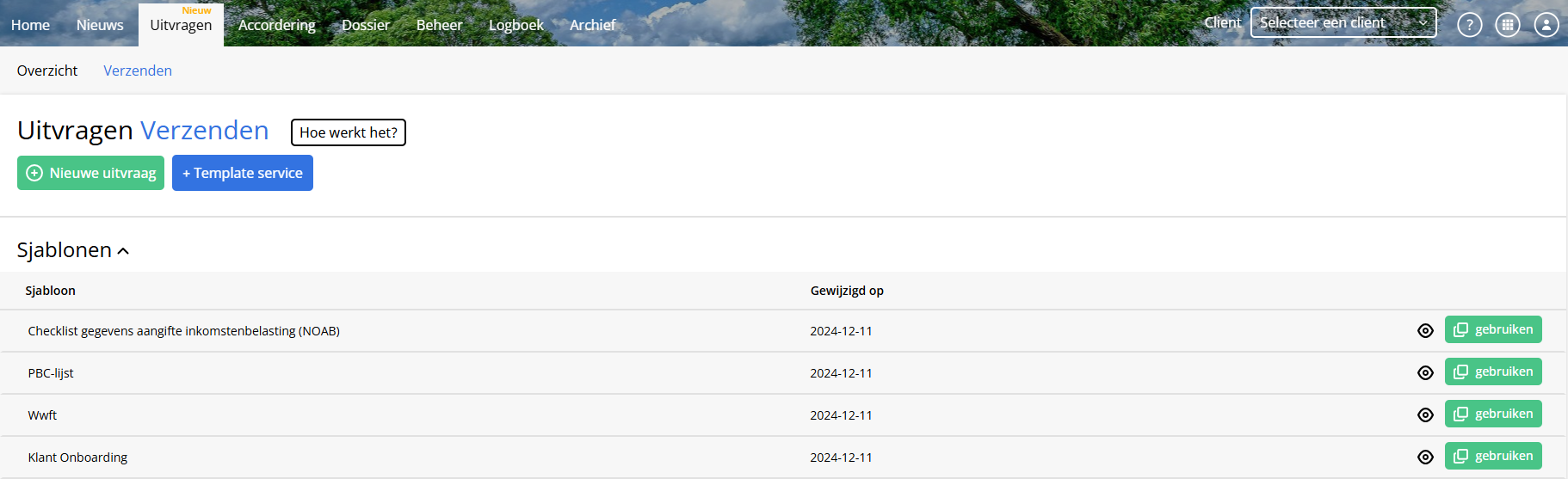Switch to the Verzenden subtab
1568x479 pixels.
tap(138, 71)
